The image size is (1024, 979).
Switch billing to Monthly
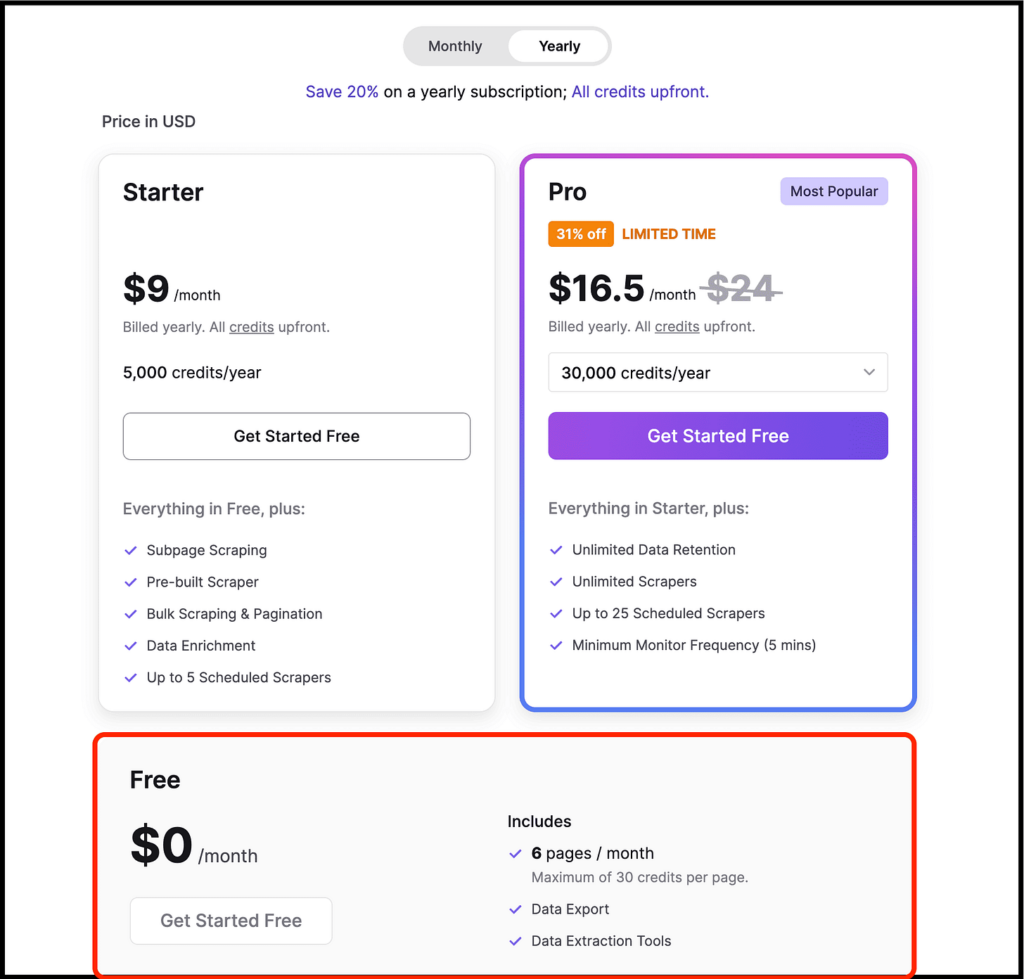pyautogui.click(x=455, y=46)
